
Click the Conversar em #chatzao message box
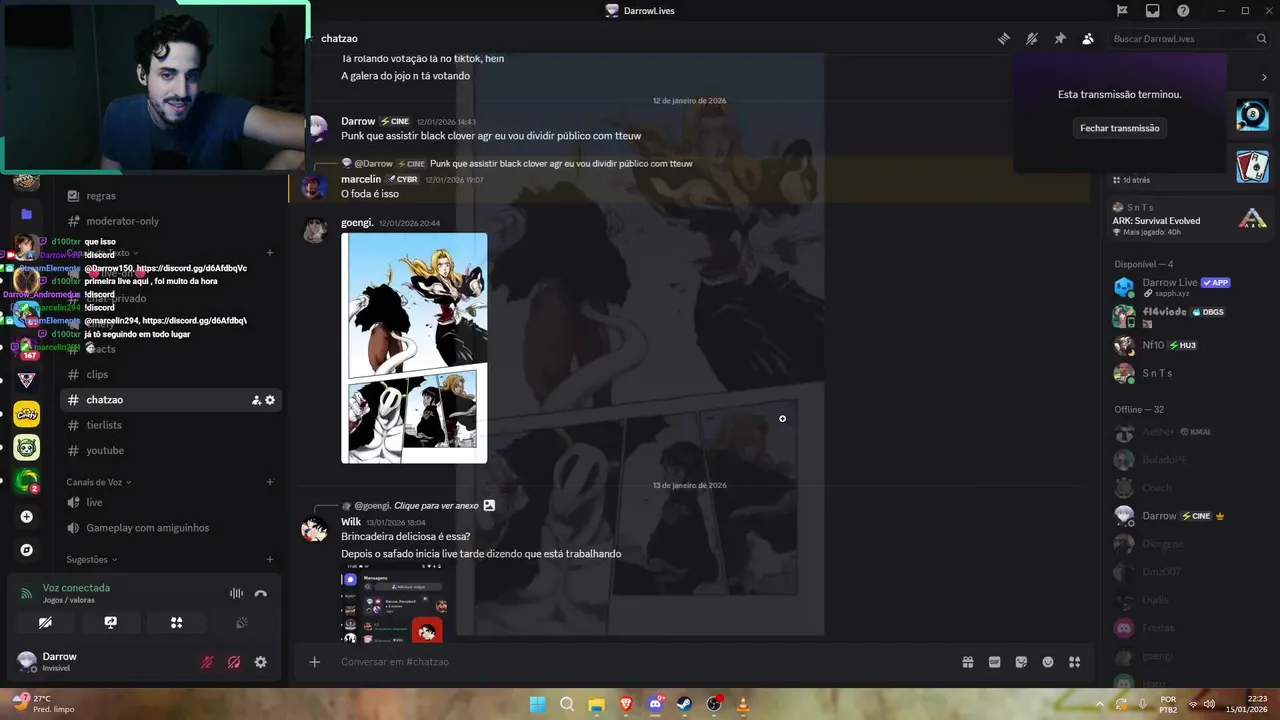coord(640,662)
